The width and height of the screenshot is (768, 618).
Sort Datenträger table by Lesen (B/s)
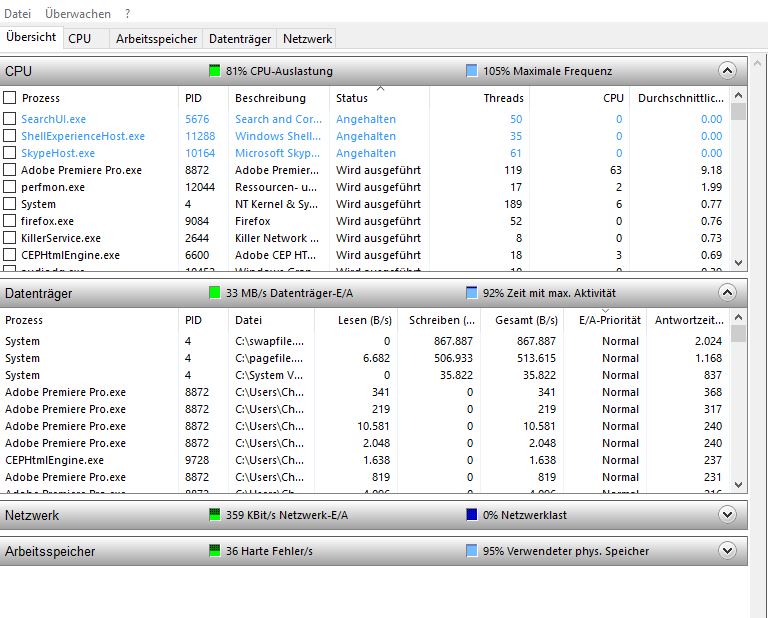click(356, 320)
